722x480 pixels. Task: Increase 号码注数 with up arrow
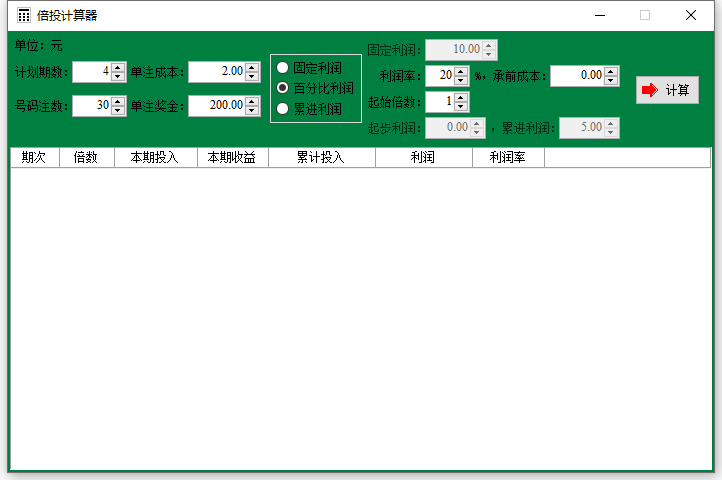click(x=118, y=101)
